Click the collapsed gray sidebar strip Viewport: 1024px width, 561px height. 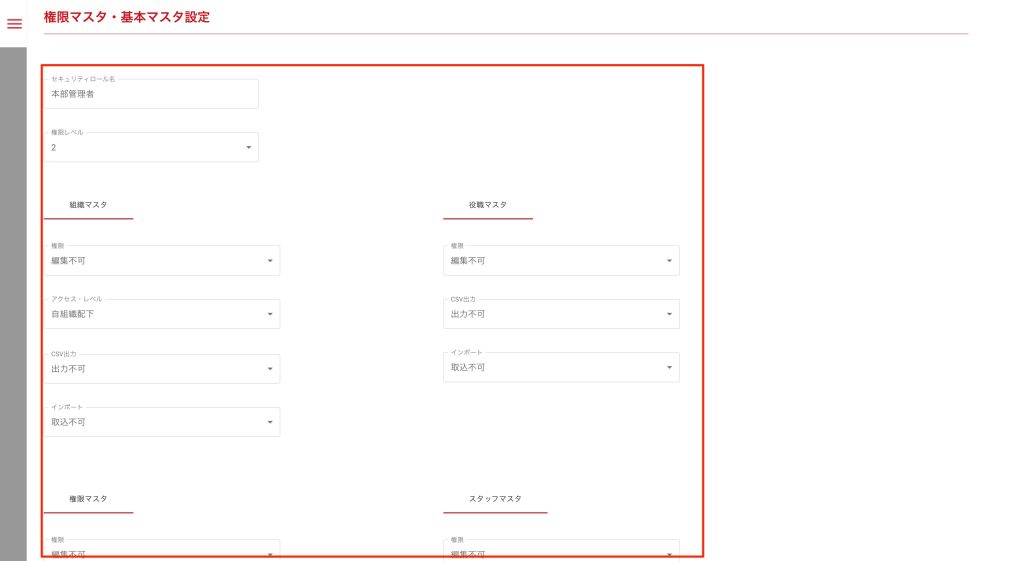point(13,300)
